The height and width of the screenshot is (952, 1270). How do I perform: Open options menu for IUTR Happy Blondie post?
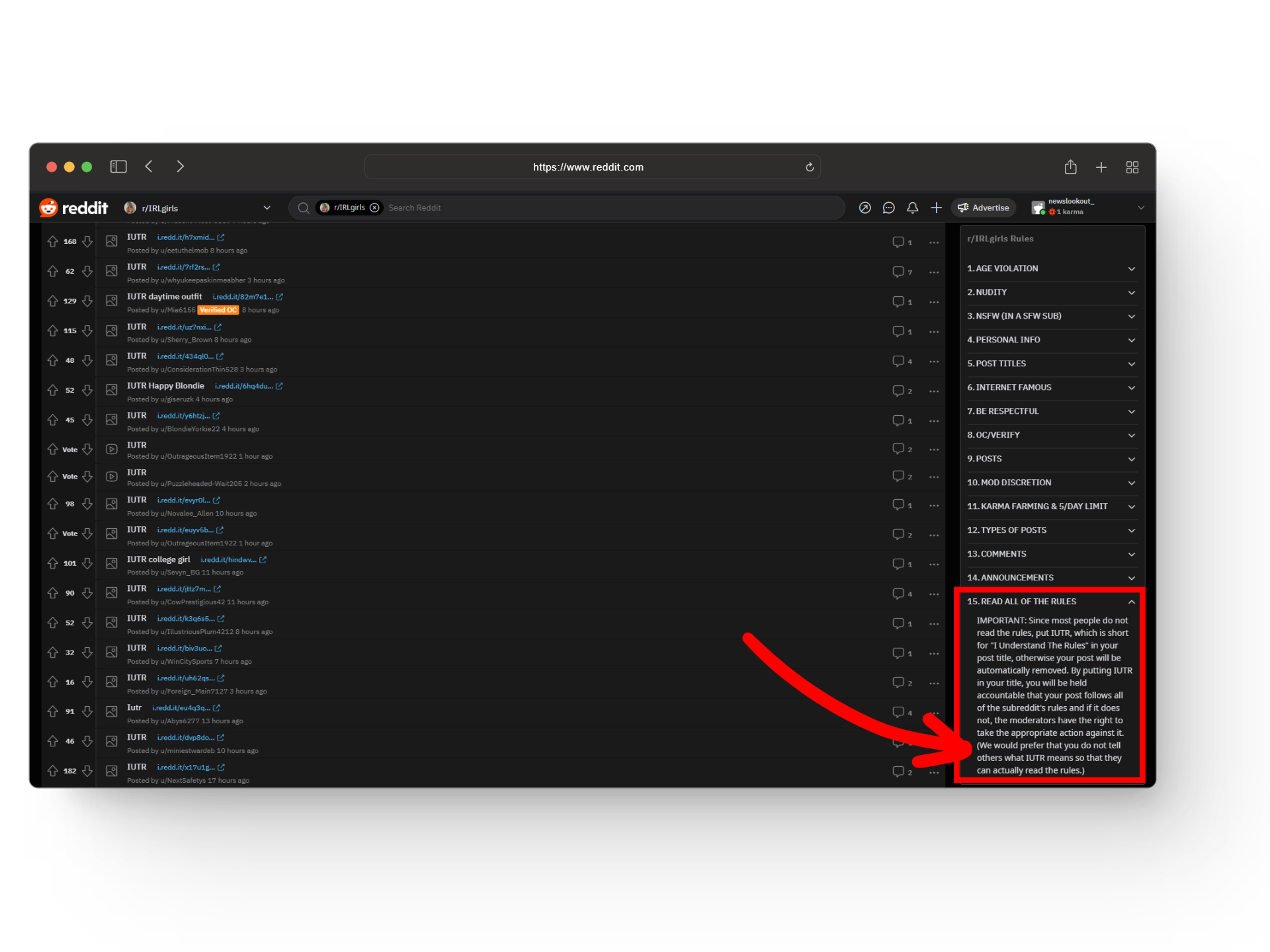coord(933,391)
